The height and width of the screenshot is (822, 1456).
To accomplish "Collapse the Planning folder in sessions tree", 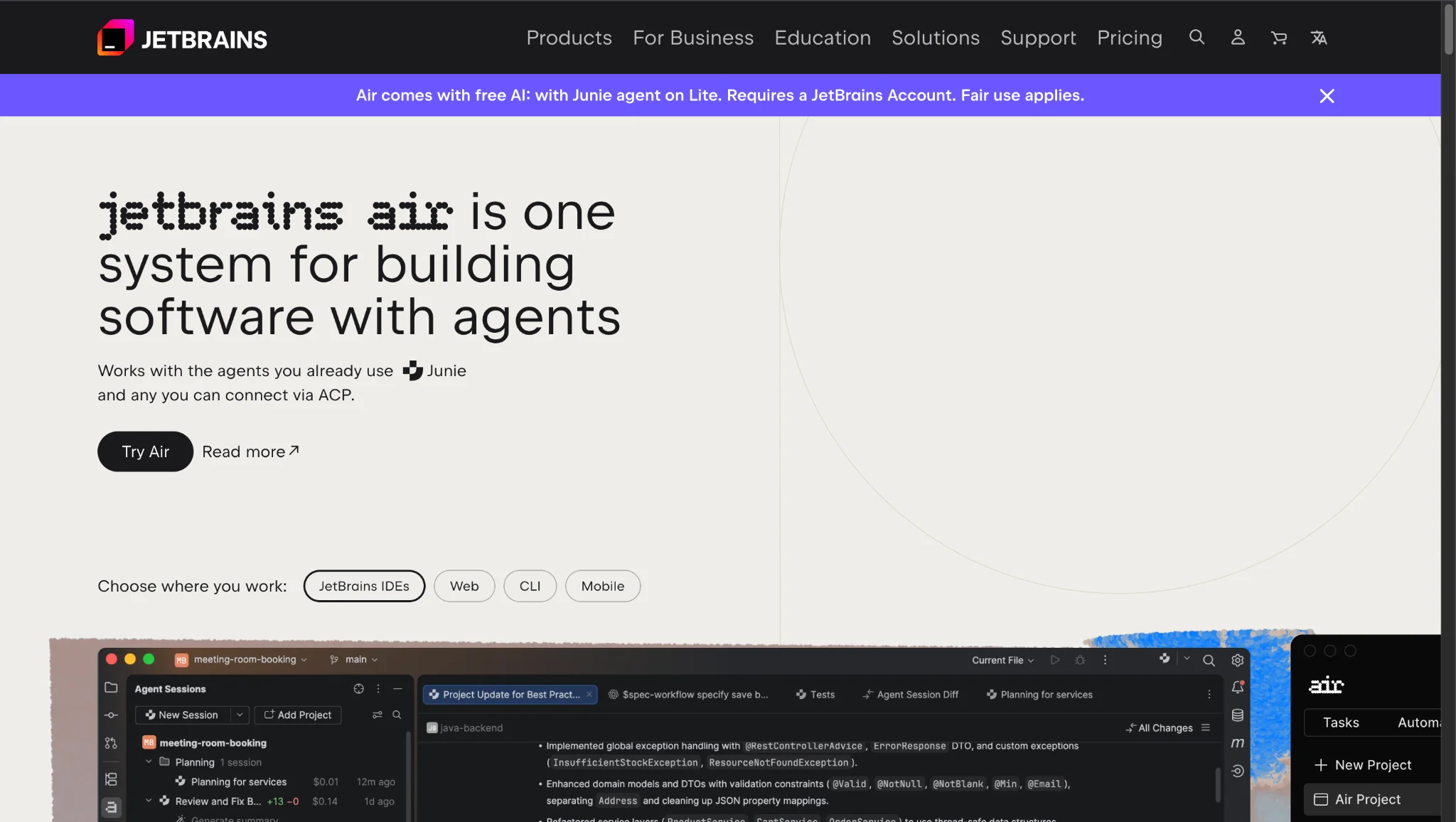I will [149, 762].
